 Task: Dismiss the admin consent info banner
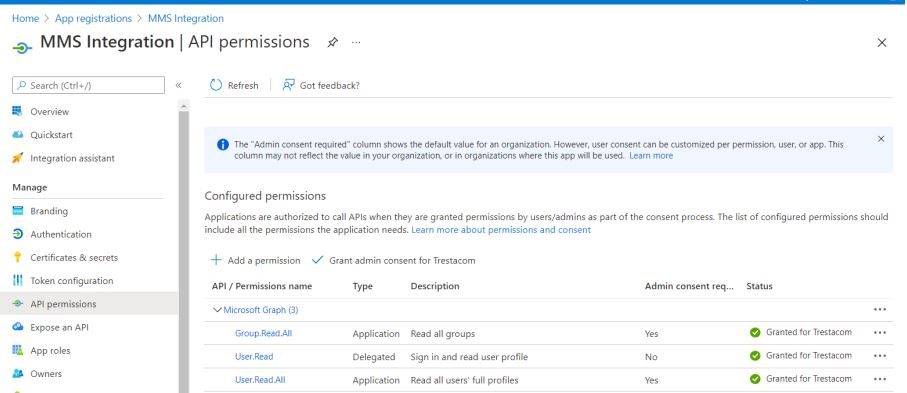click(x=881, y=139)
